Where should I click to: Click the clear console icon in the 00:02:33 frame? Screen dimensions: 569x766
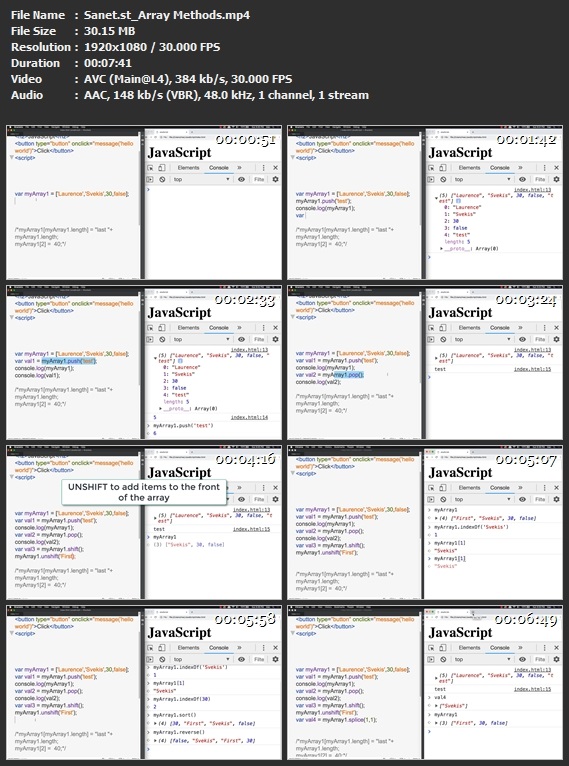(162, 339)
